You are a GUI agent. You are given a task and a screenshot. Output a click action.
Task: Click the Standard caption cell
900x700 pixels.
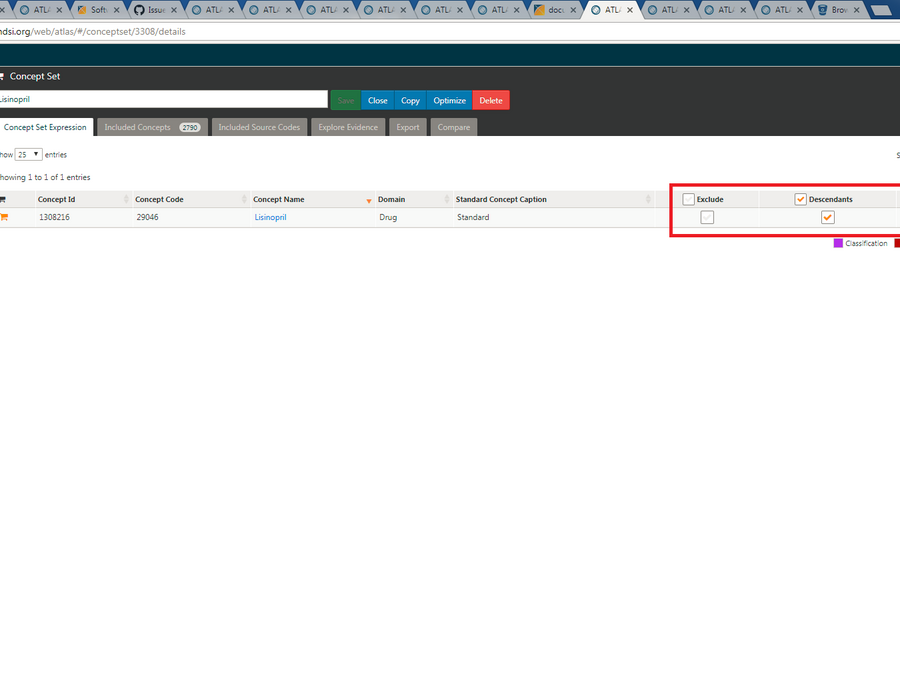473,217
